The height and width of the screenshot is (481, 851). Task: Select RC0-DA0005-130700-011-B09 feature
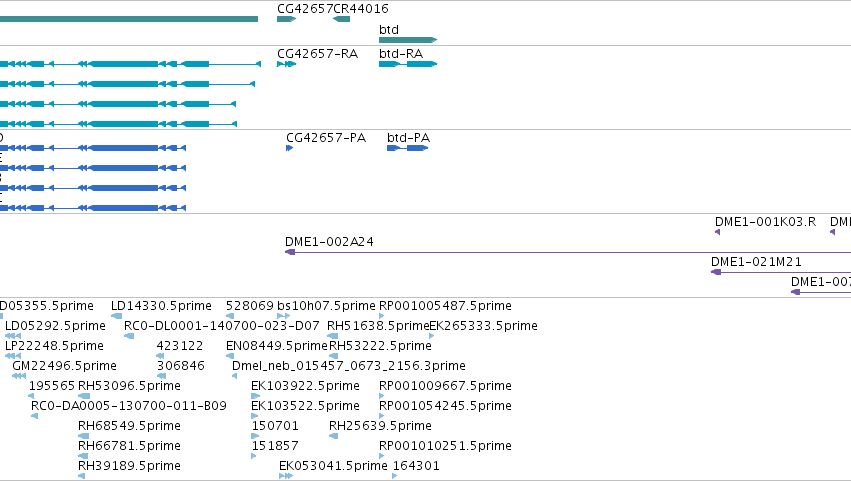34,416
